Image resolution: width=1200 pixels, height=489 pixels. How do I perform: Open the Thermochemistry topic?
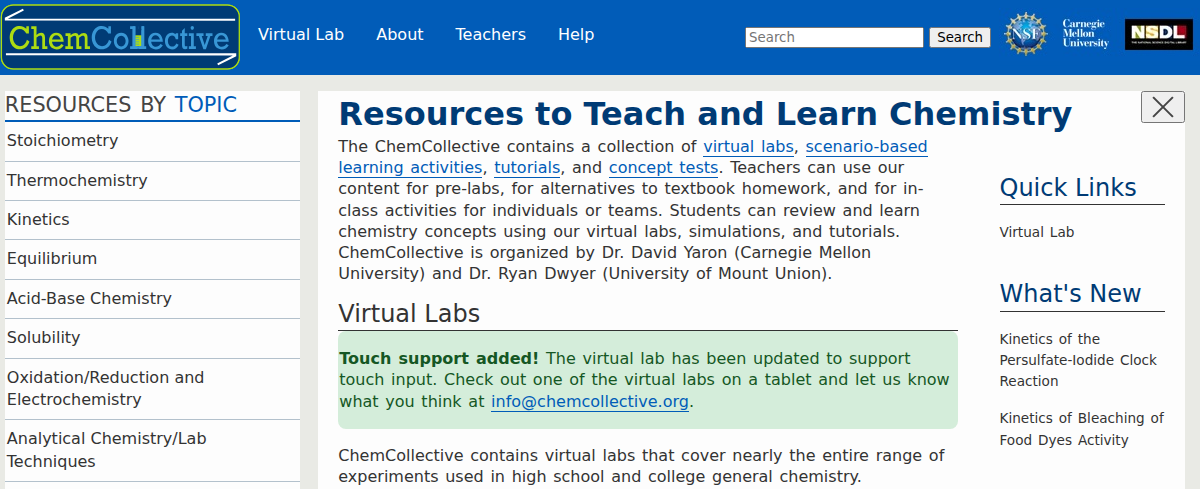point(77,181)
